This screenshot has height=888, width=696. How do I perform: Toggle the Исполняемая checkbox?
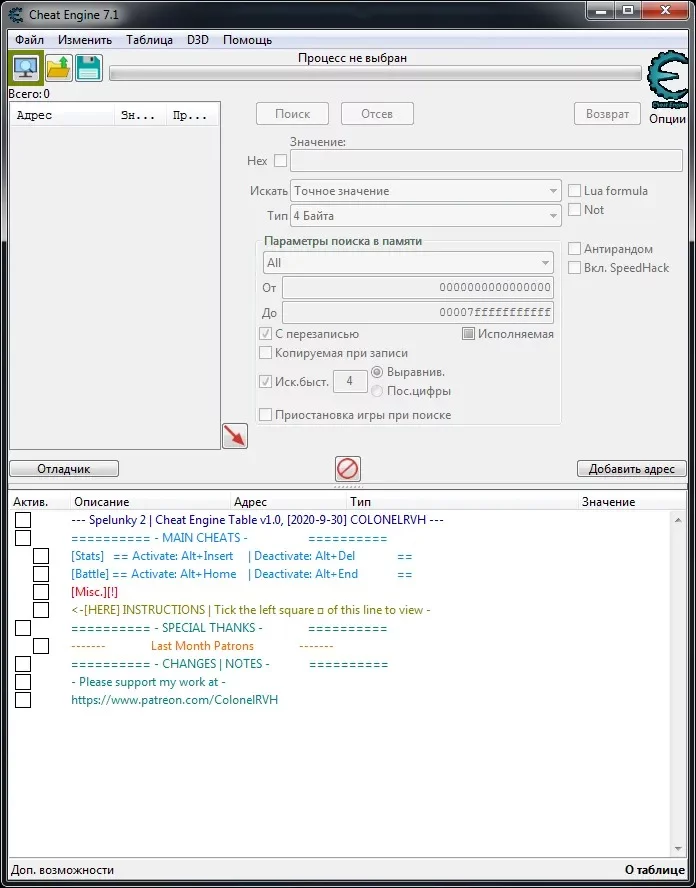click(468, 334)
